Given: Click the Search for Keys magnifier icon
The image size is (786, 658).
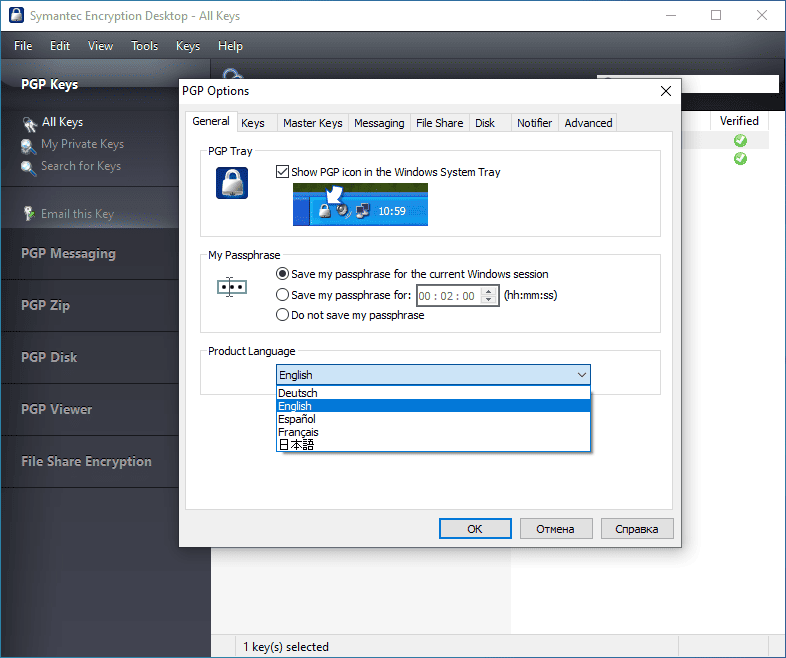Looking at the screenshot, I should 29,168.
